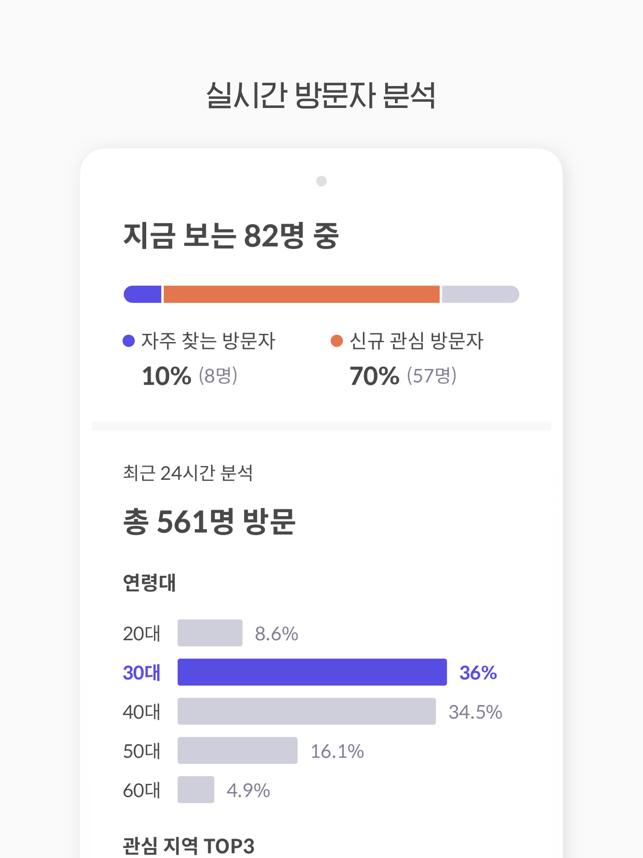Select the purple segment of the visitor bar

click(142, 294)
